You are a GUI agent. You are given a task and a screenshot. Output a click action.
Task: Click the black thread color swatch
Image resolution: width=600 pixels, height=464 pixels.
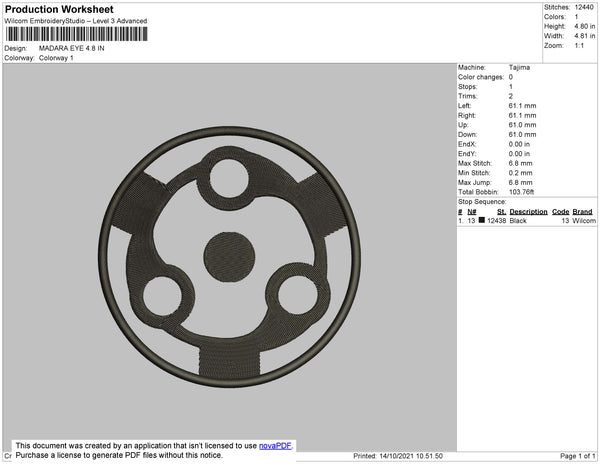[x=483, y=220]
